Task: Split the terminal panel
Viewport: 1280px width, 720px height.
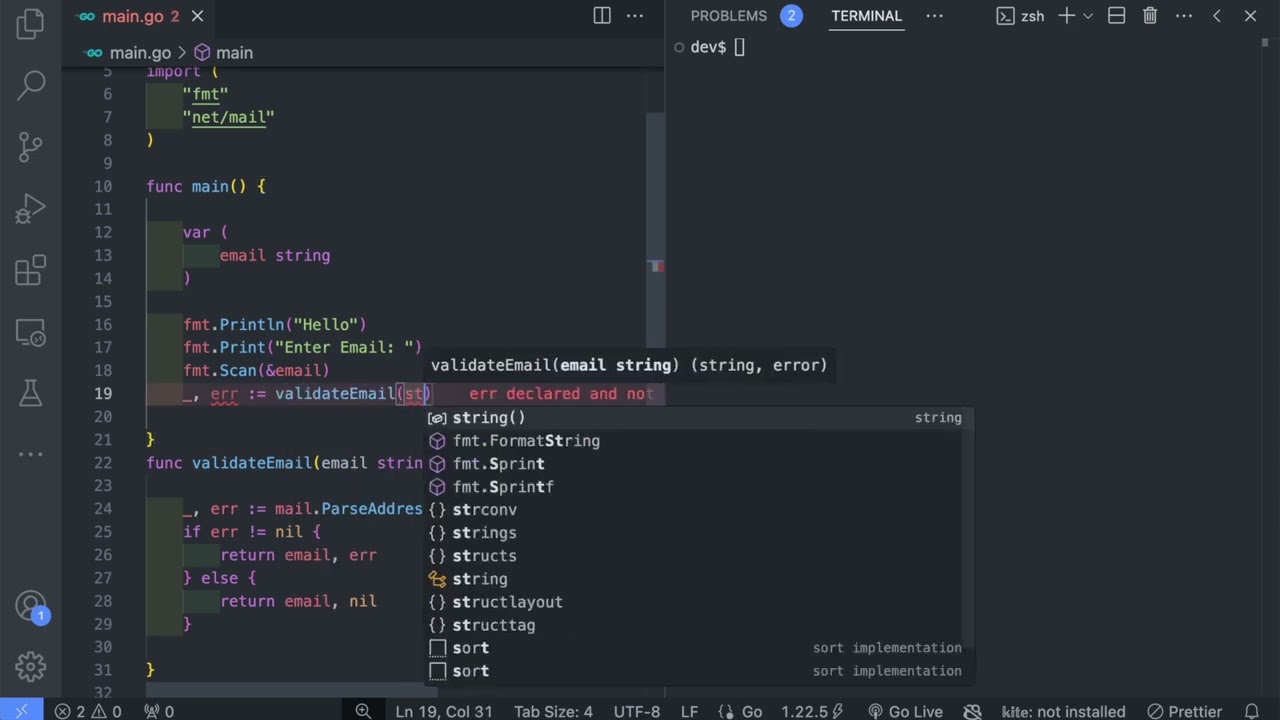Action: [1117, 16]
